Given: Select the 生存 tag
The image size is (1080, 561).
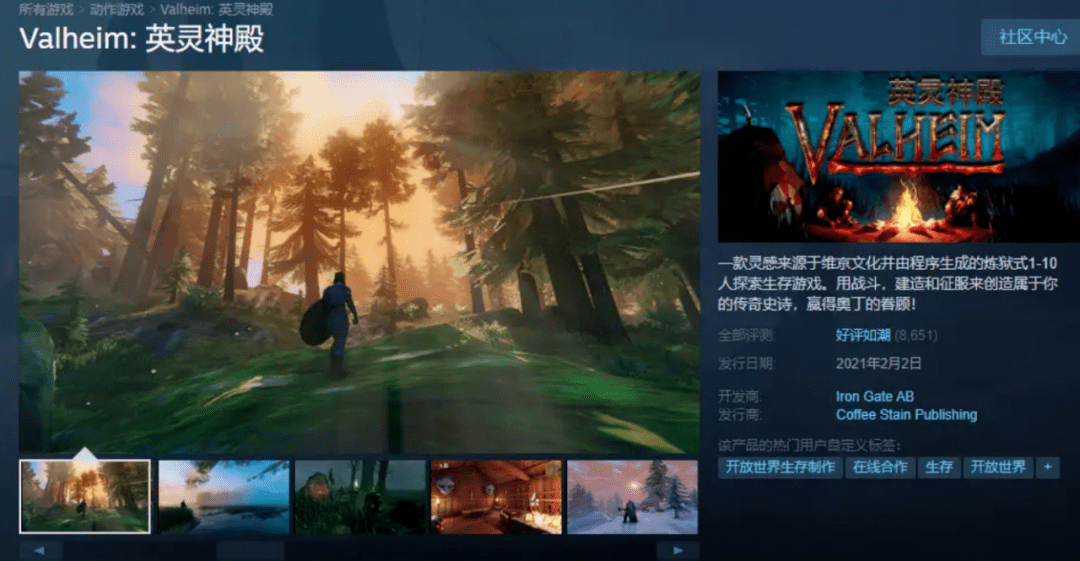Looking at the screenshot, I should pyautogui.click(x=939, y=467).
